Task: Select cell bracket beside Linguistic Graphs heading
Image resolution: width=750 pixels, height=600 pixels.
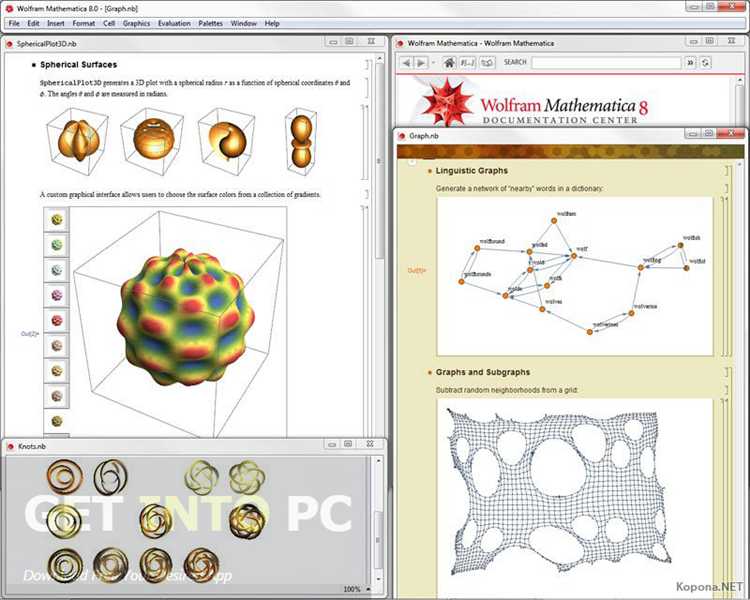Action: 728,171
